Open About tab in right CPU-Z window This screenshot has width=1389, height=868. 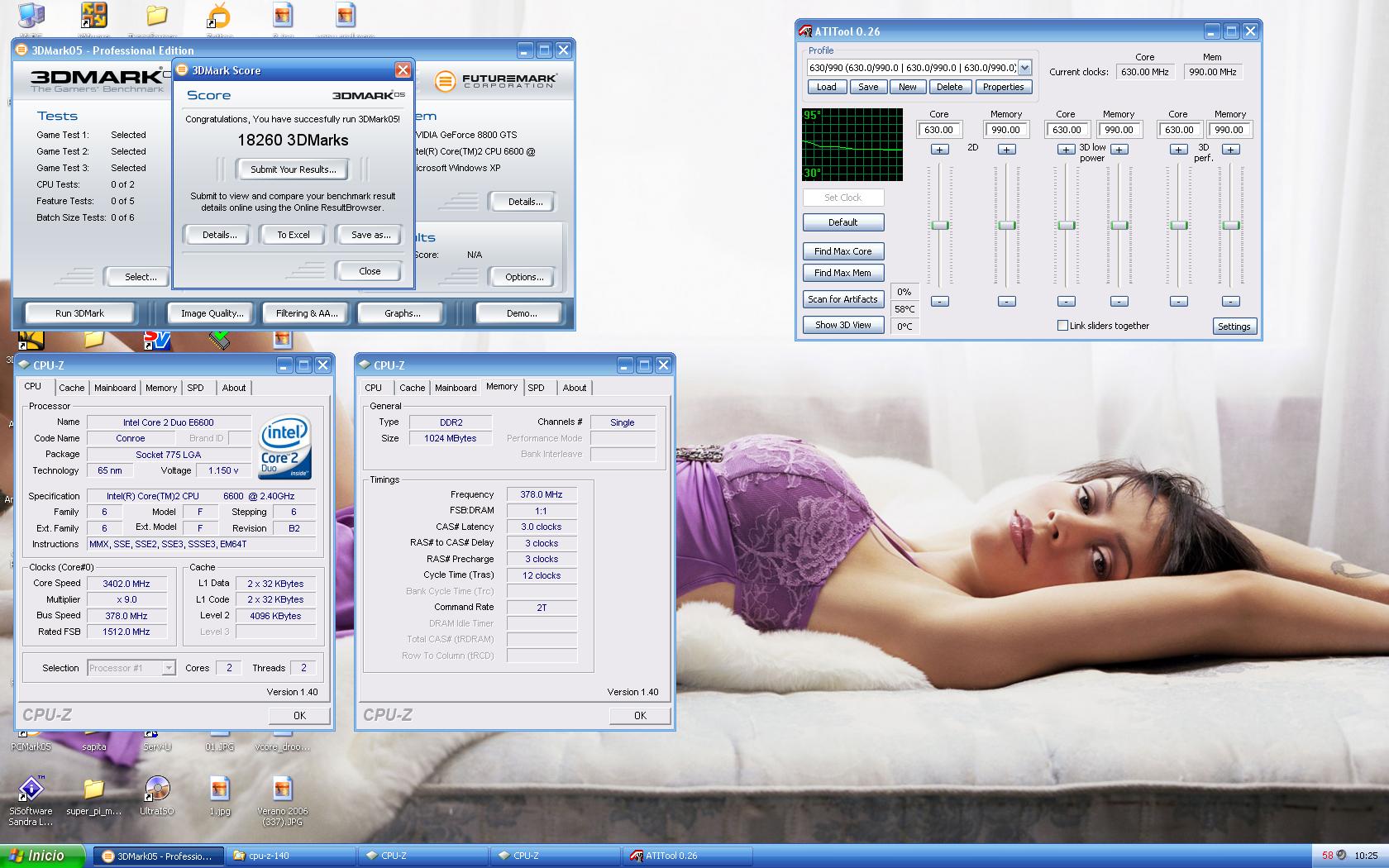pos(575,388)
